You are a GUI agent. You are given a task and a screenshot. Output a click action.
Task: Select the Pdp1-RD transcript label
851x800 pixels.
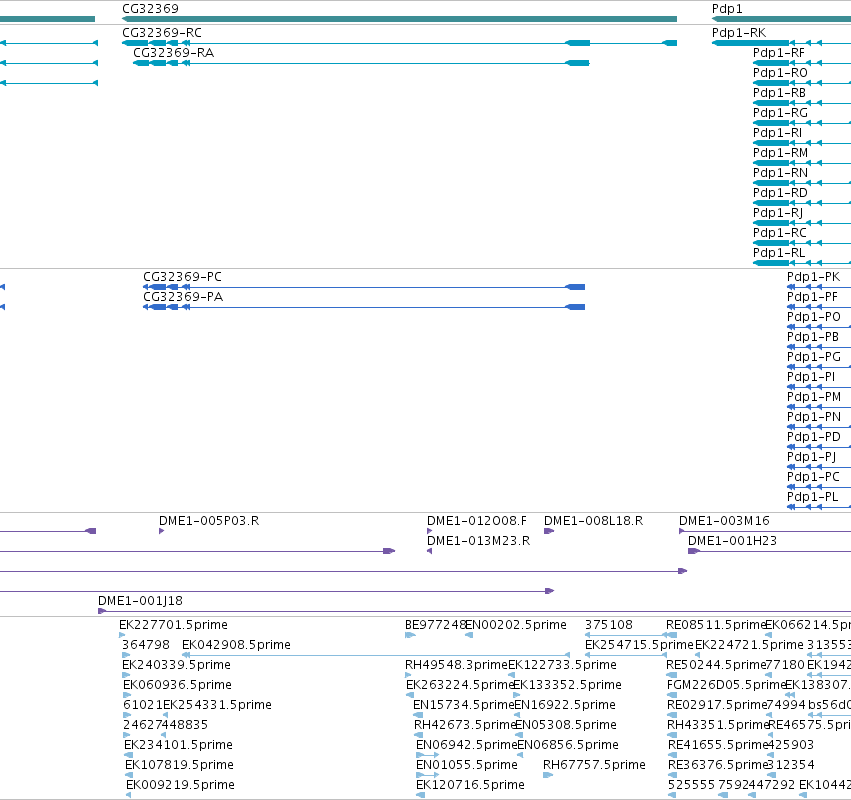pyautogui.click(x=780, y=193)
